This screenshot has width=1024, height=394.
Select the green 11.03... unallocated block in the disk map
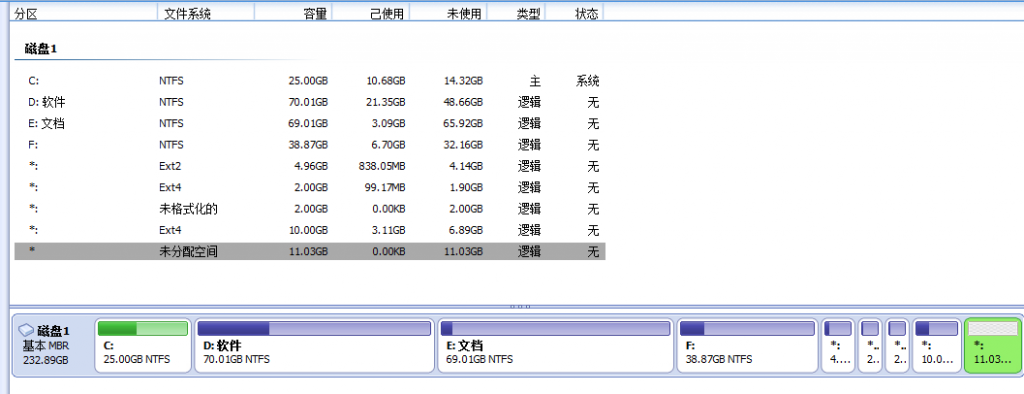[x=993, y=345]
